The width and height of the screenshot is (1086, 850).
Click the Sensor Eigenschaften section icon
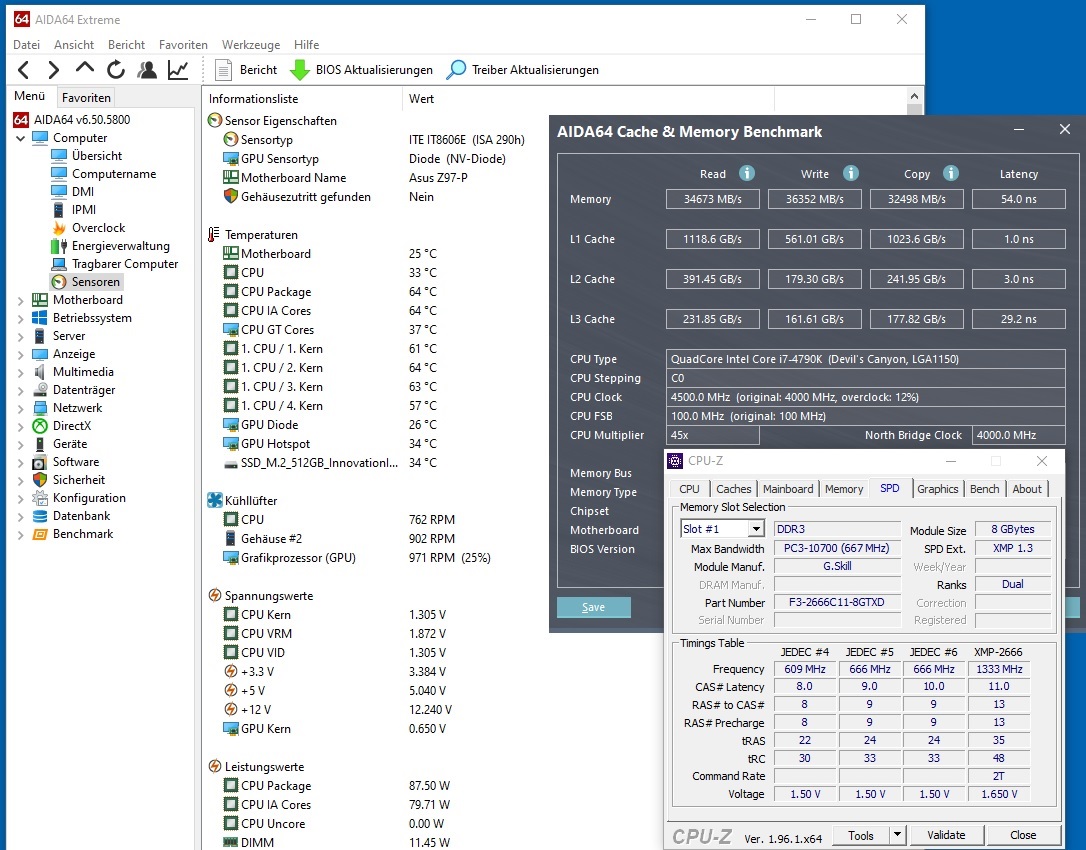[215, 121]
